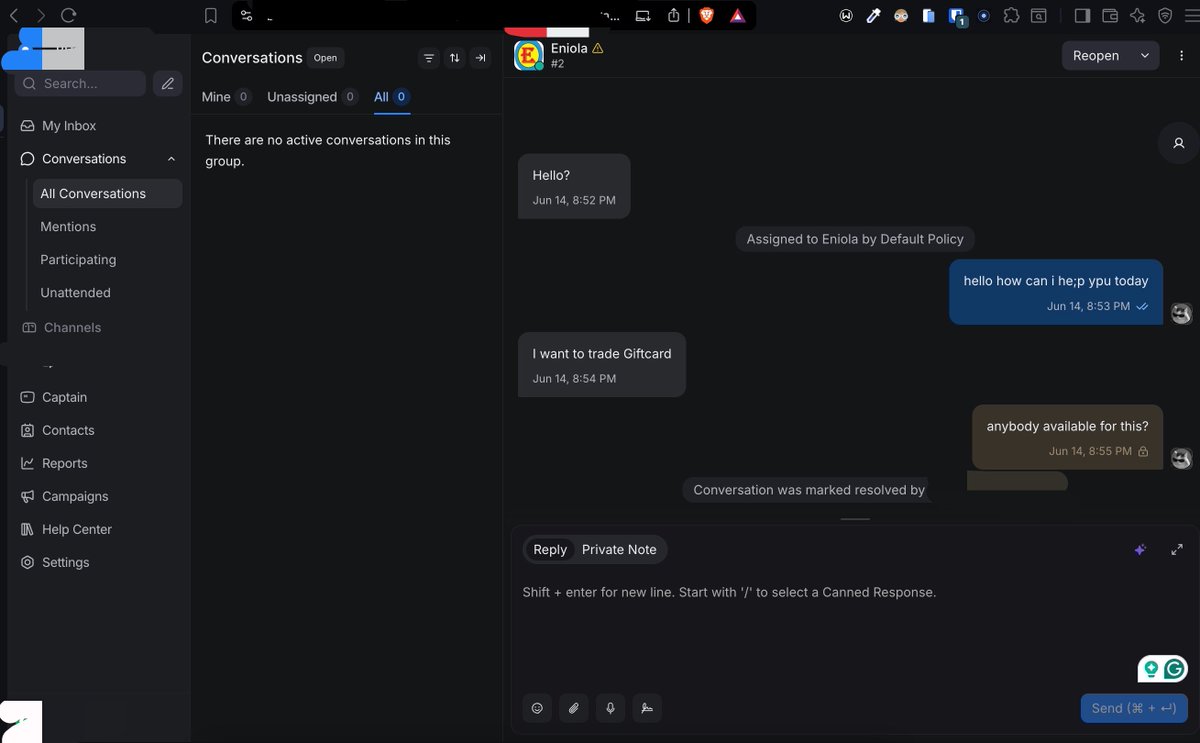Click the 'Hello?' message bubble

574,186
